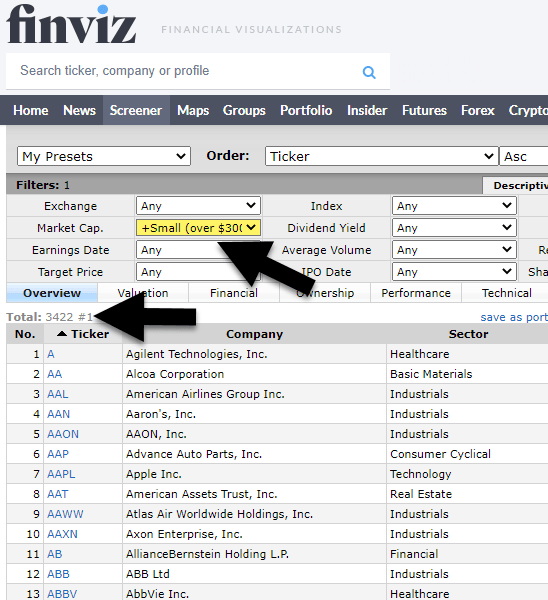Click the finviz logo
548x600 pixels.
[72, 24]
